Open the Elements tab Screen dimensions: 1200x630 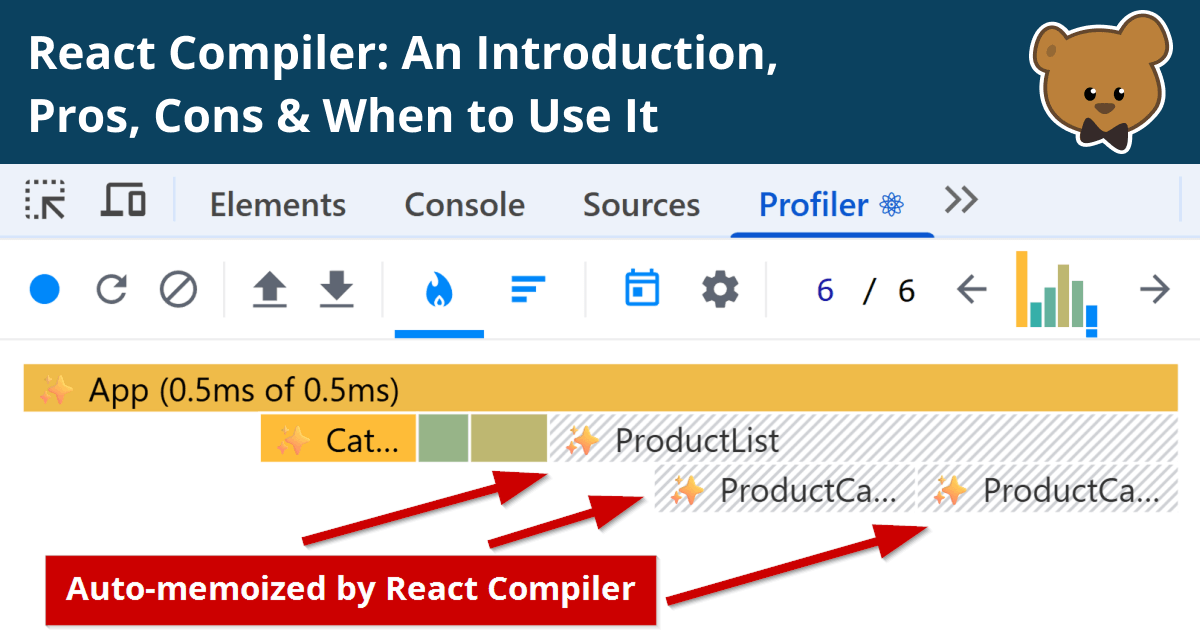277,205
